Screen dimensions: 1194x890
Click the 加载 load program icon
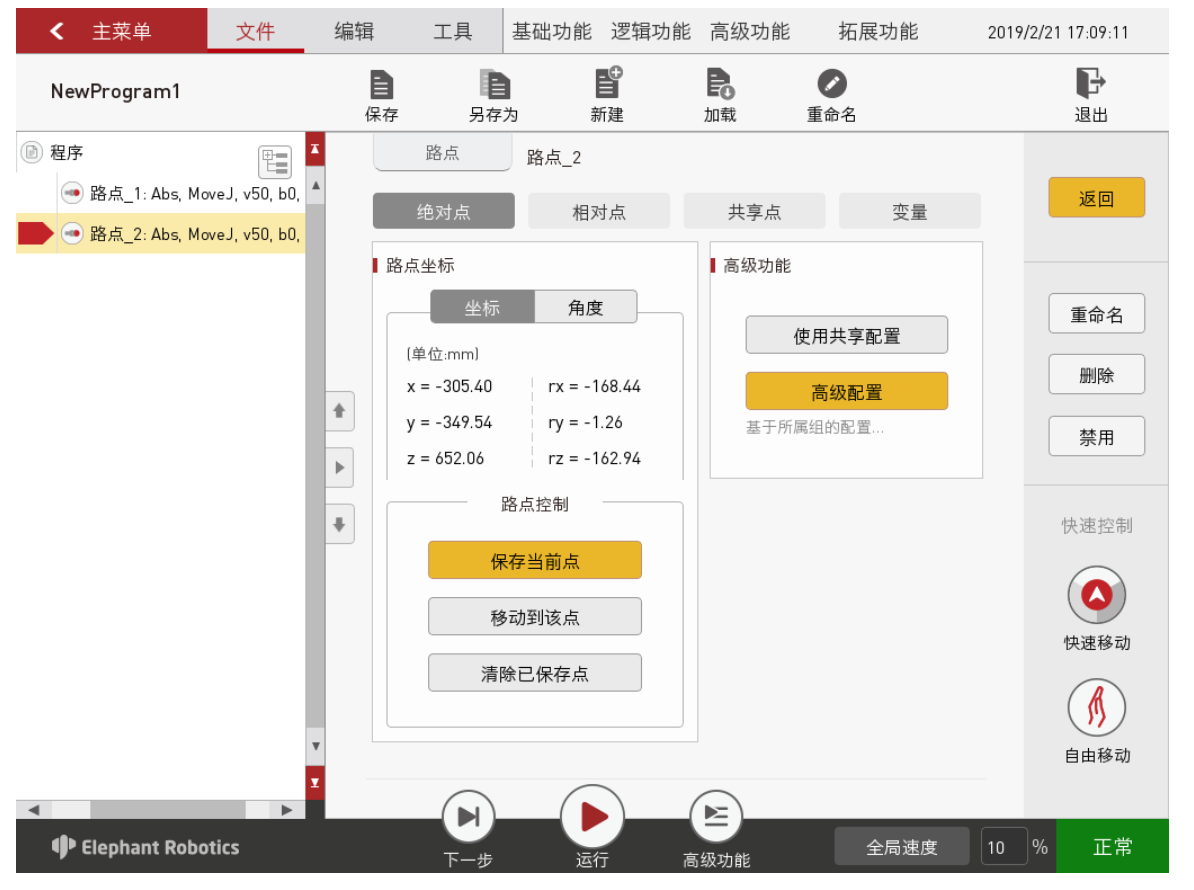[x=720, y=84]
